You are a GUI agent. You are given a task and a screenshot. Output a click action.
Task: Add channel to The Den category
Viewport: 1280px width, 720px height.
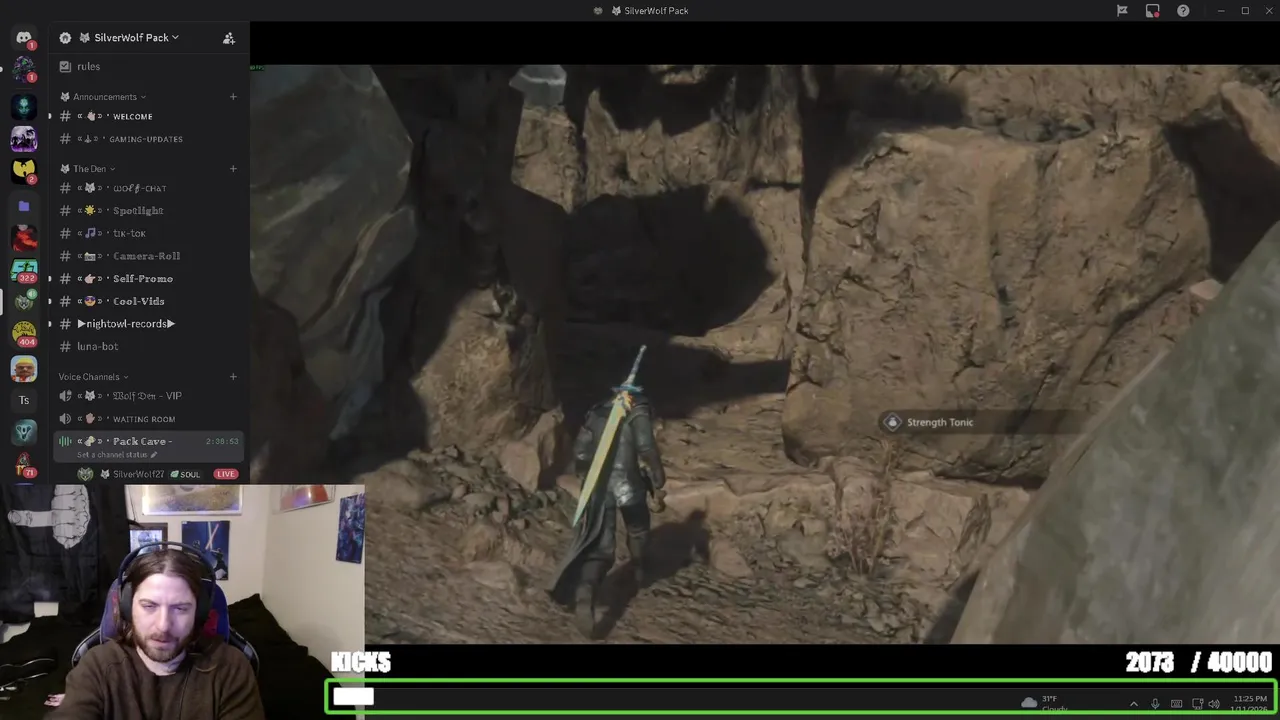(x=233, y=169)
